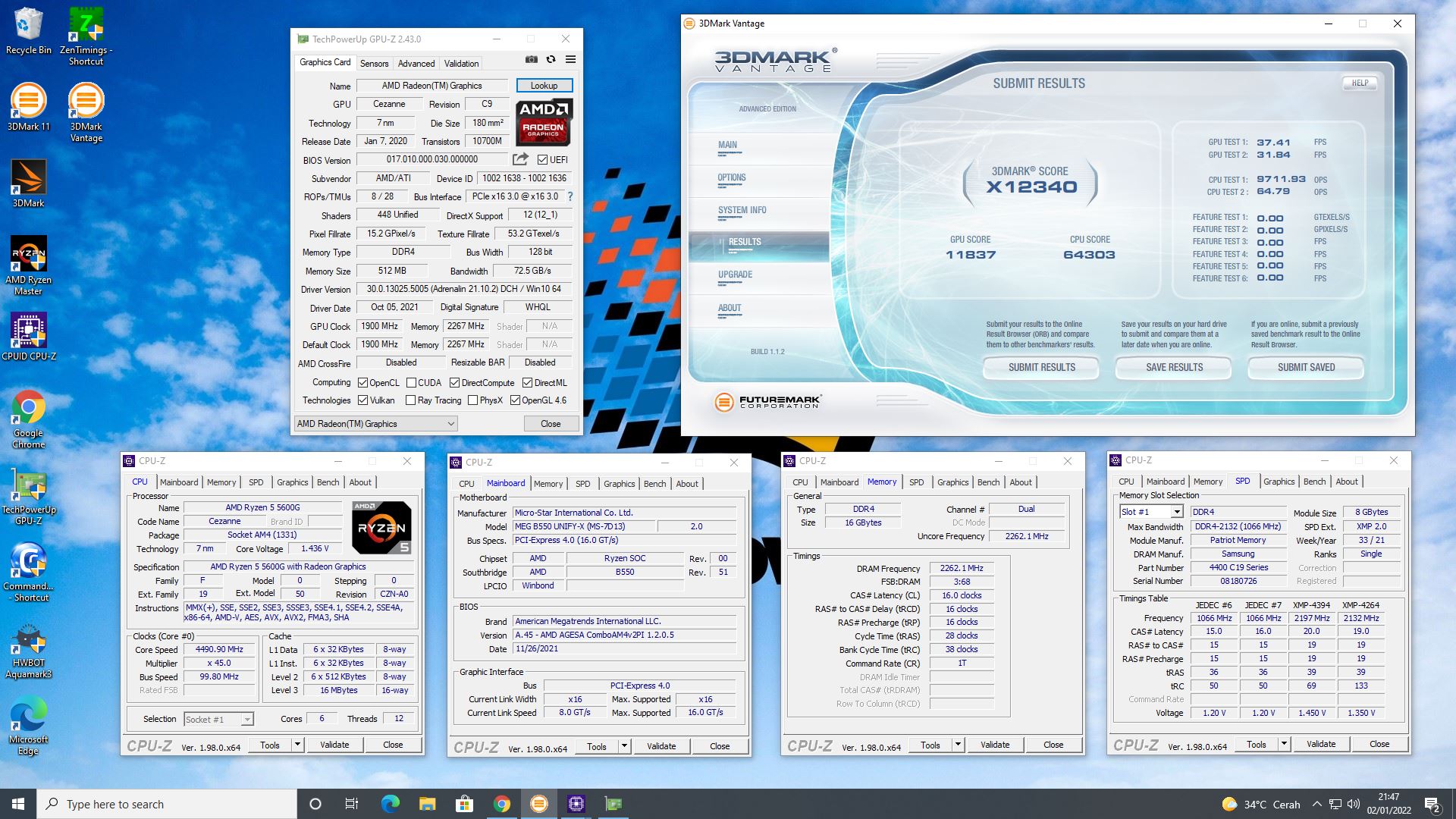
Task: Open the Socket #1 selection dropdown
Action: (218, 719)
